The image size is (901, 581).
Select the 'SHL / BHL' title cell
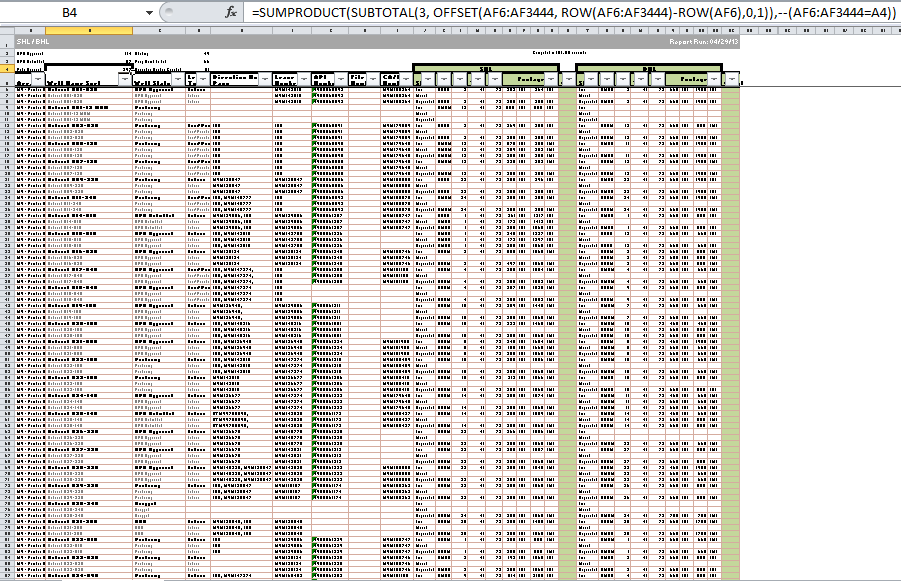click(x=33, y=42)
